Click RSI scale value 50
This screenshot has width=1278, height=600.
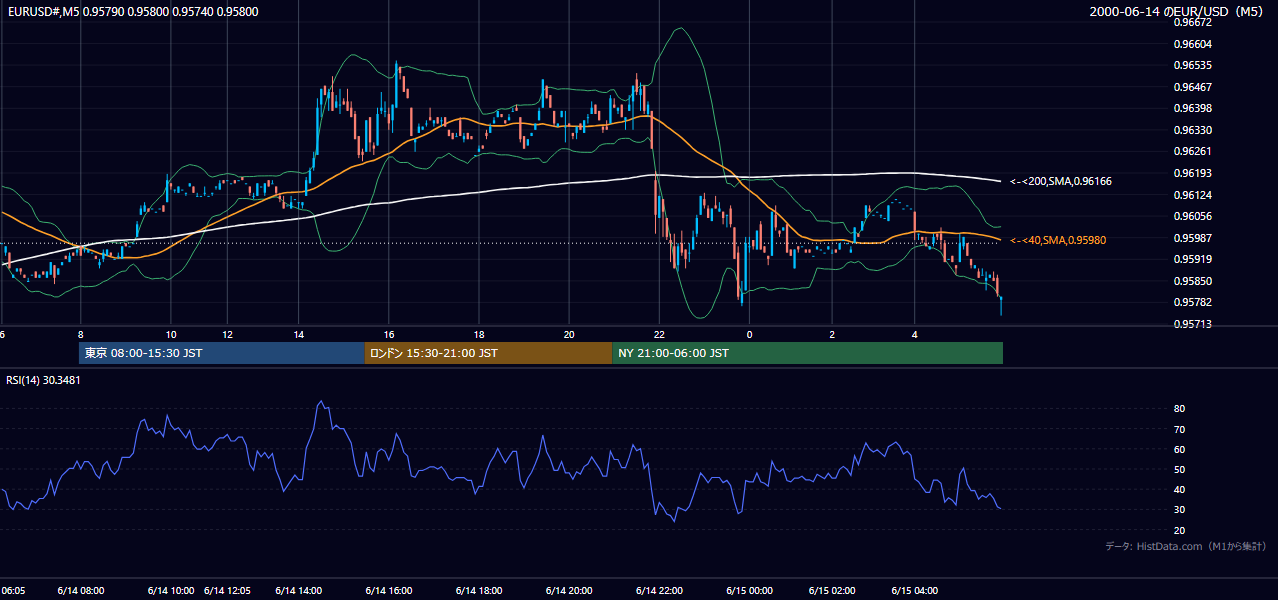point(1179,469)
